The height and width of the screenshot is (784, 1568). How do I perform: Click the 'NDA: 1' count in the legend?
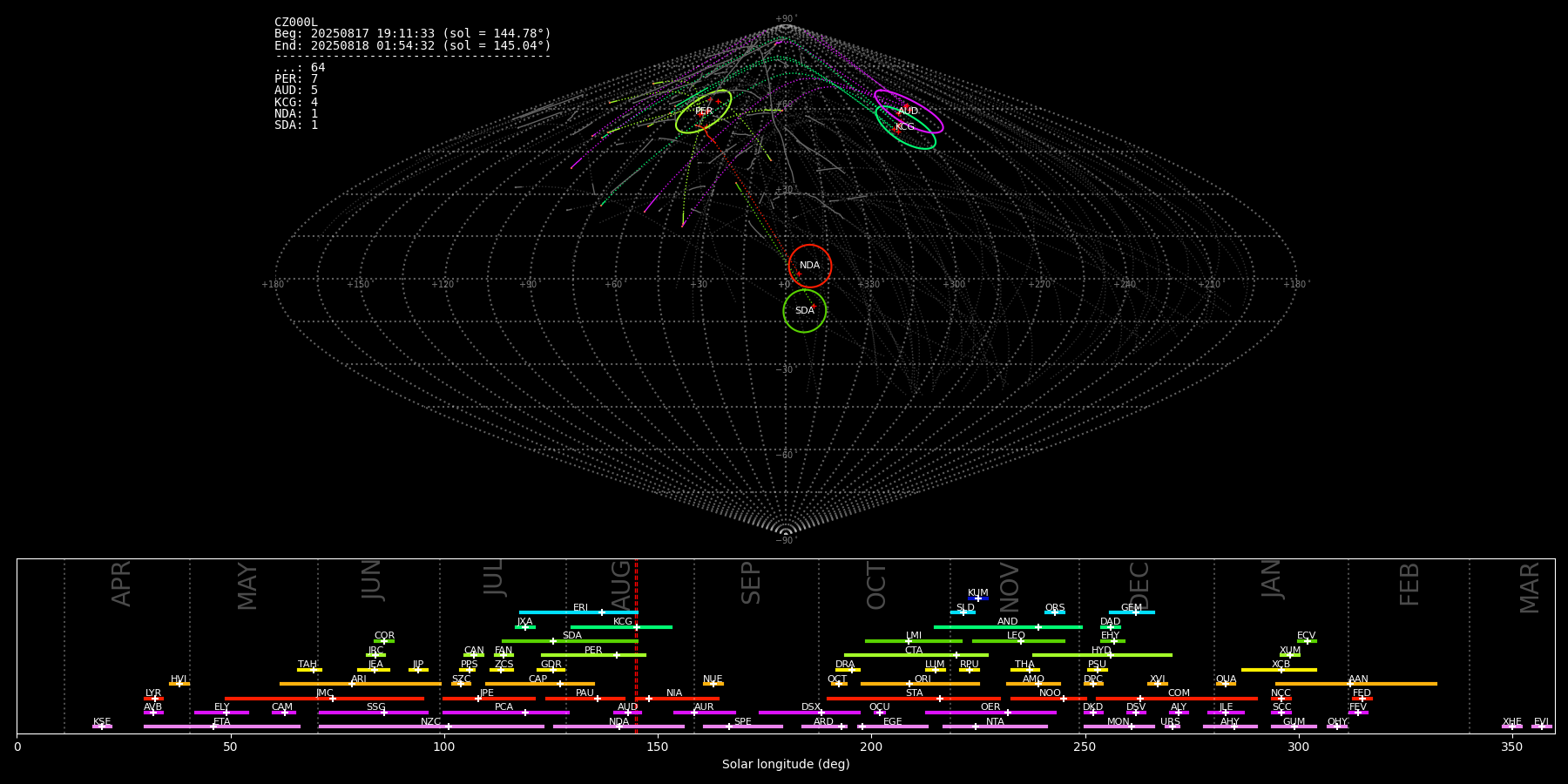296,114
